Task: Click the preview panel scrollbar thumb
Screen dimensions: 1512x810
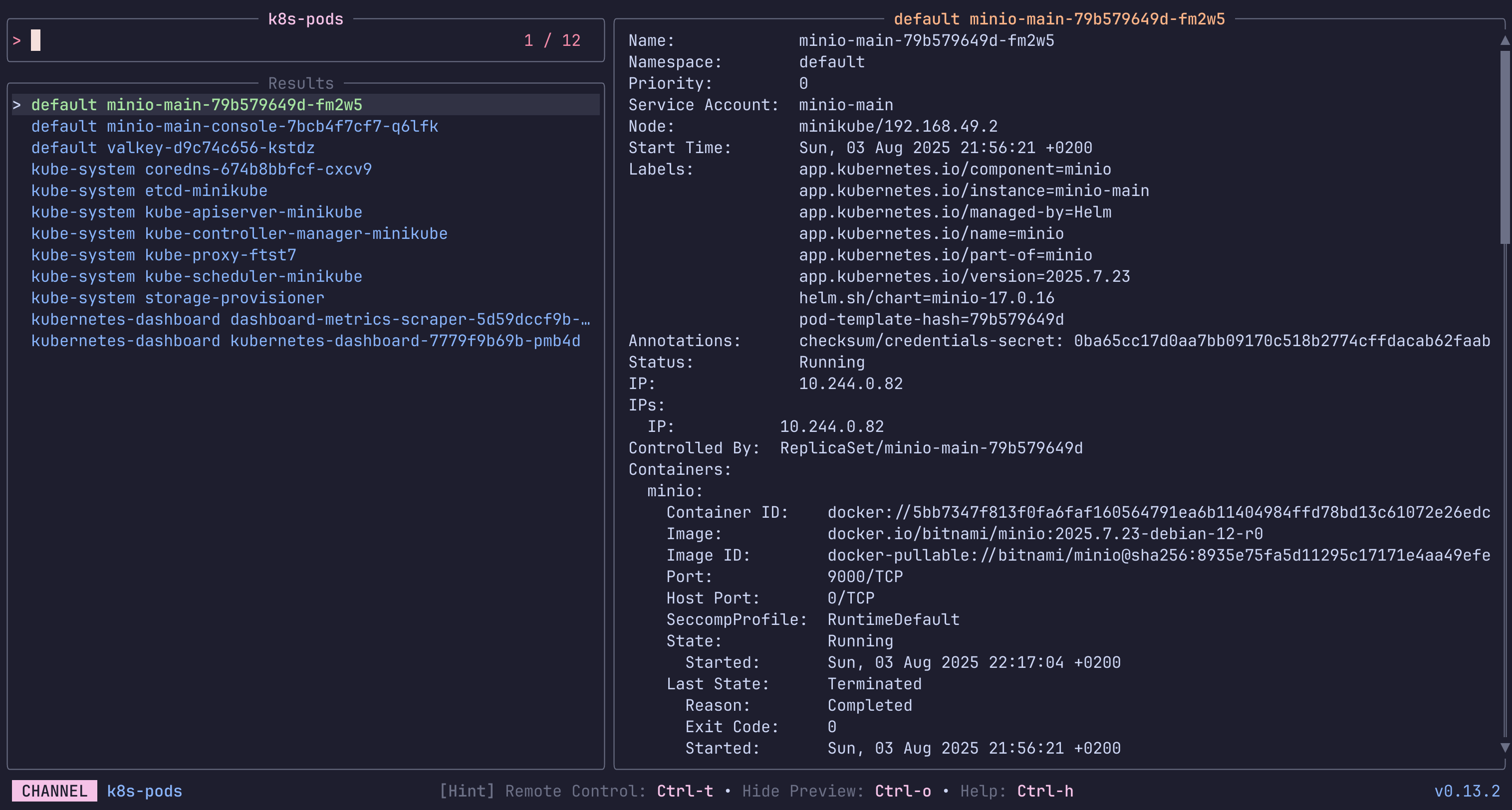Action: [1505, 147]
